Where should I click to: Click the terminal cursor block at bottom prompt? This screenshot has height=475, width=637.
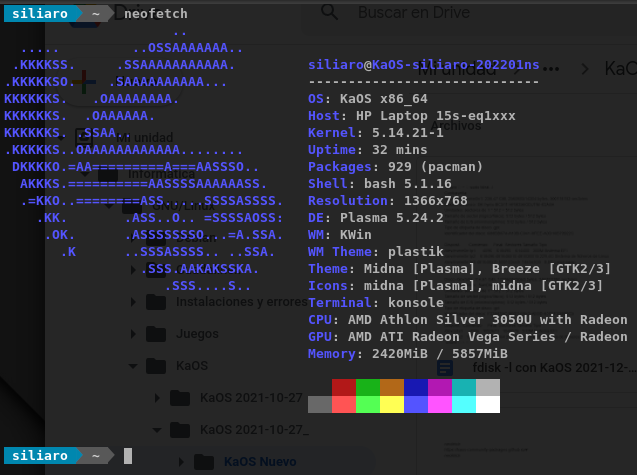128,456
